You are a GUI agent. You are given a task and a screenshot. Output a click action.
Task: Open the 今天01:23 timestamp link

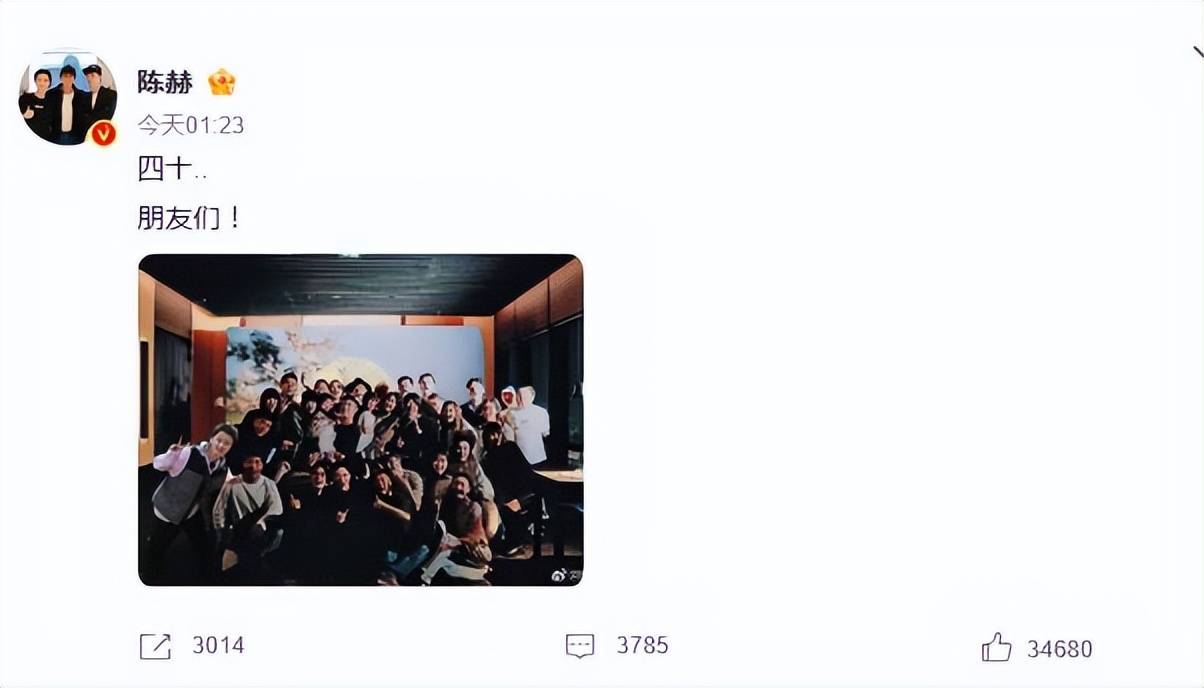[191, 125]
